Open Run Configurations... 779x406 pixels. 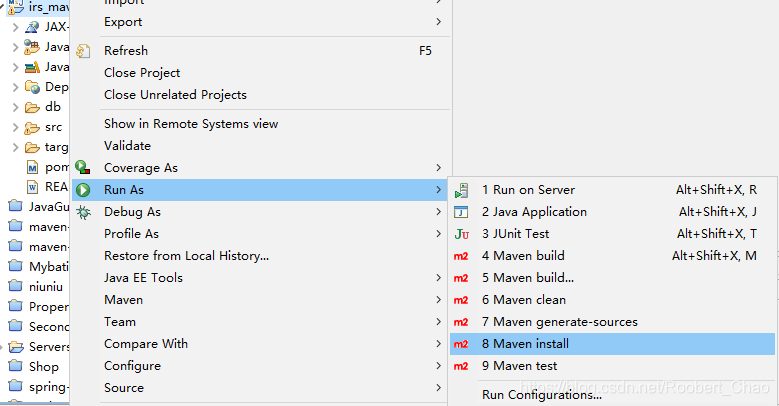542,395
